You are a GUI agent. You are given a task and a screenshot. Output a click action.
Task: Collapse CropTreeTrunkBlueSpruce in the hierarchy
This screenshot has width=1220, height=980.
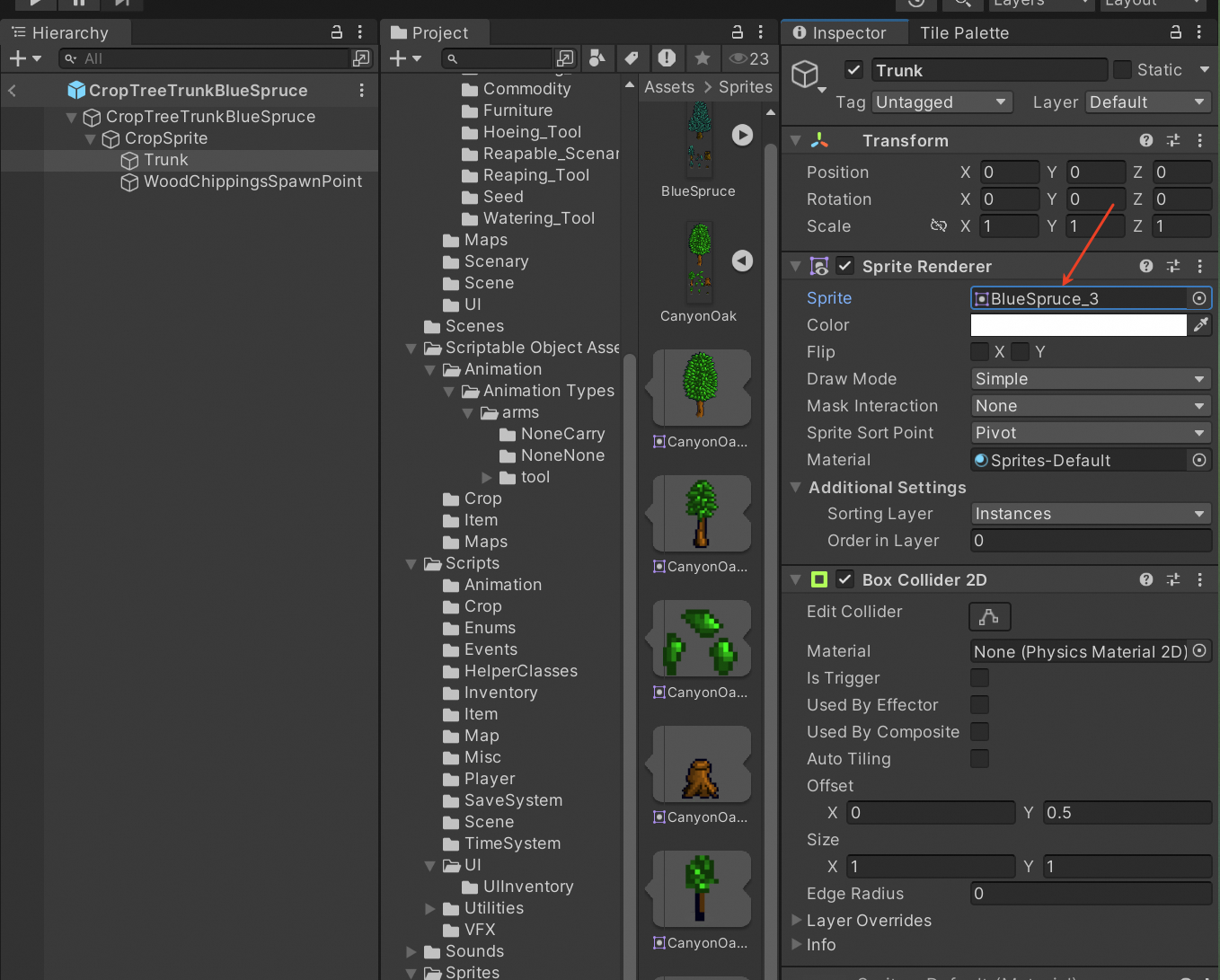(x=71, y=117)
